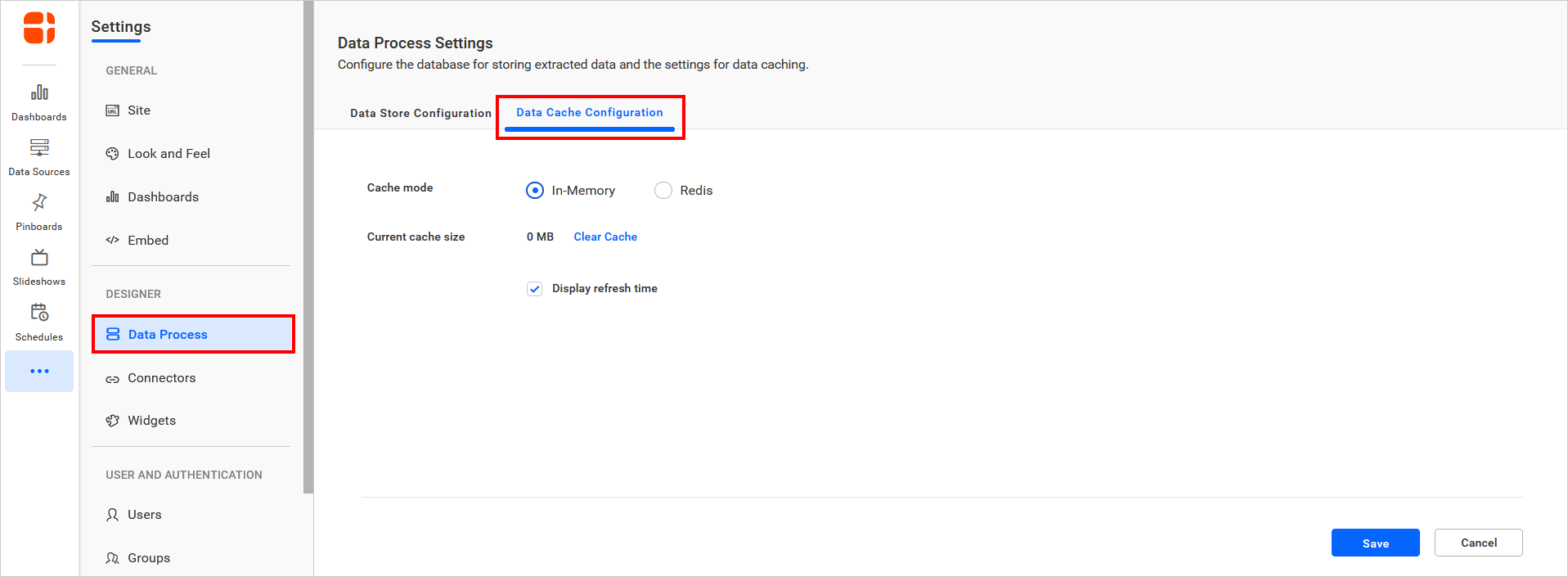
Task: Click the Cache mode label
Action: point(400,187)
